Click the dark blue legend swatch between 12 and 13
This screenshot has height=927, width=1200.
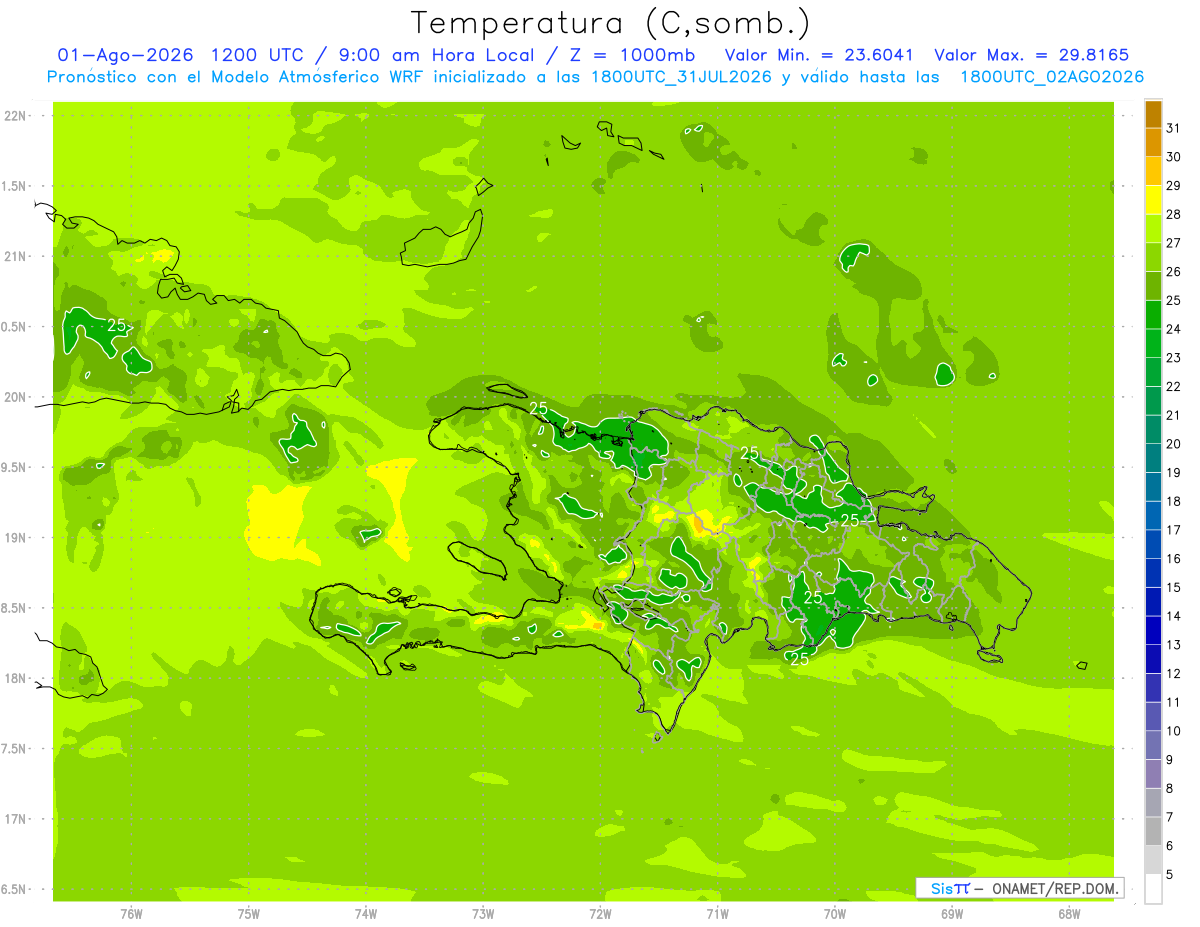tap(1153, 659)
